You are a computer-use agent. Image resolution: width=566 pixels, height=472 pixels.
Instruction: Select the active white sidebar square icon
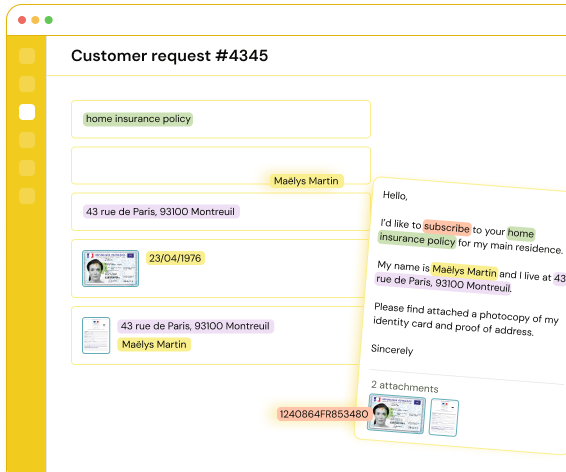click(x=27, y=112)
